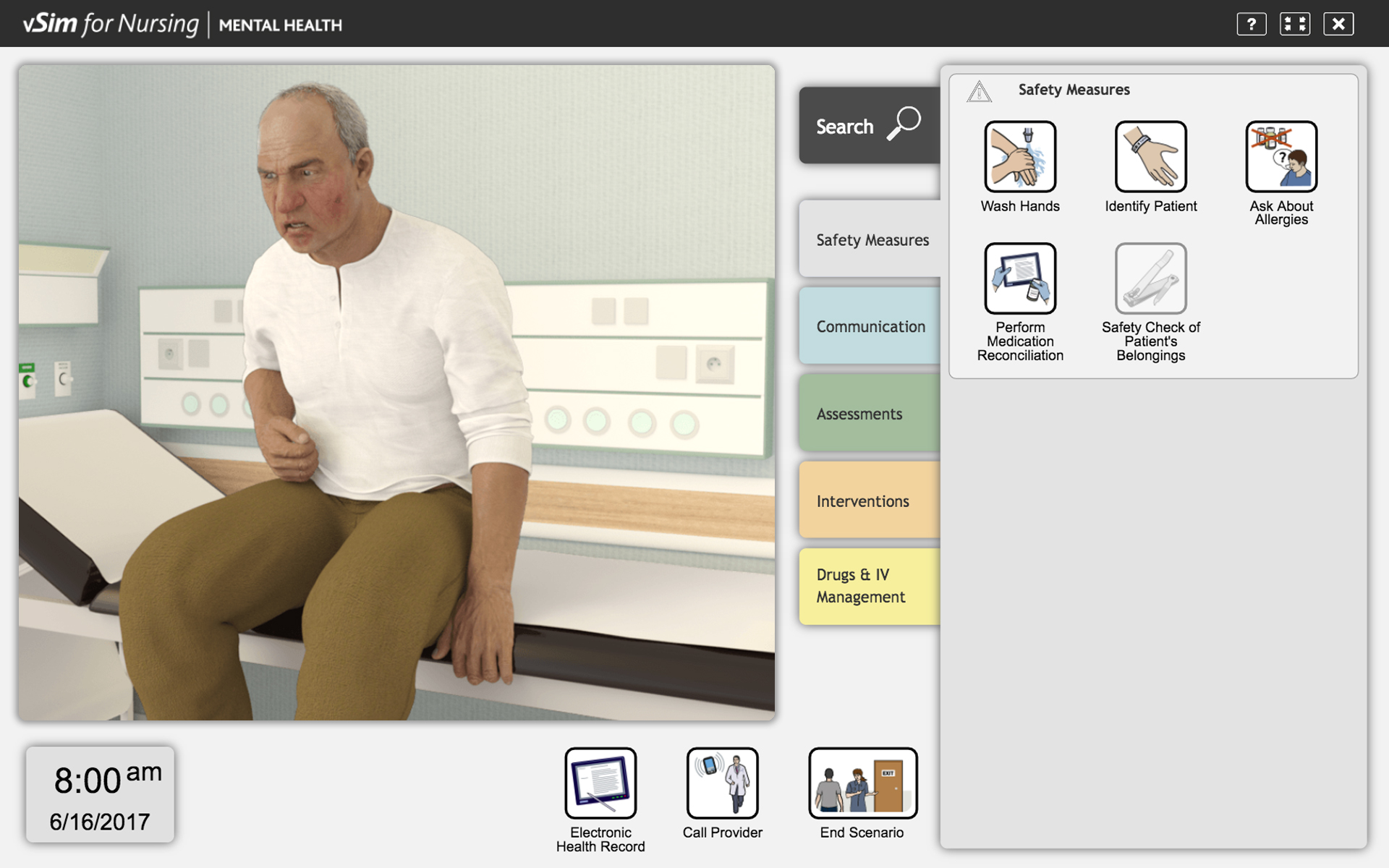Viewport: 1389px width, 868px height.
Task: Click the End Scenario icon
Action: click(x=862, y=783)
